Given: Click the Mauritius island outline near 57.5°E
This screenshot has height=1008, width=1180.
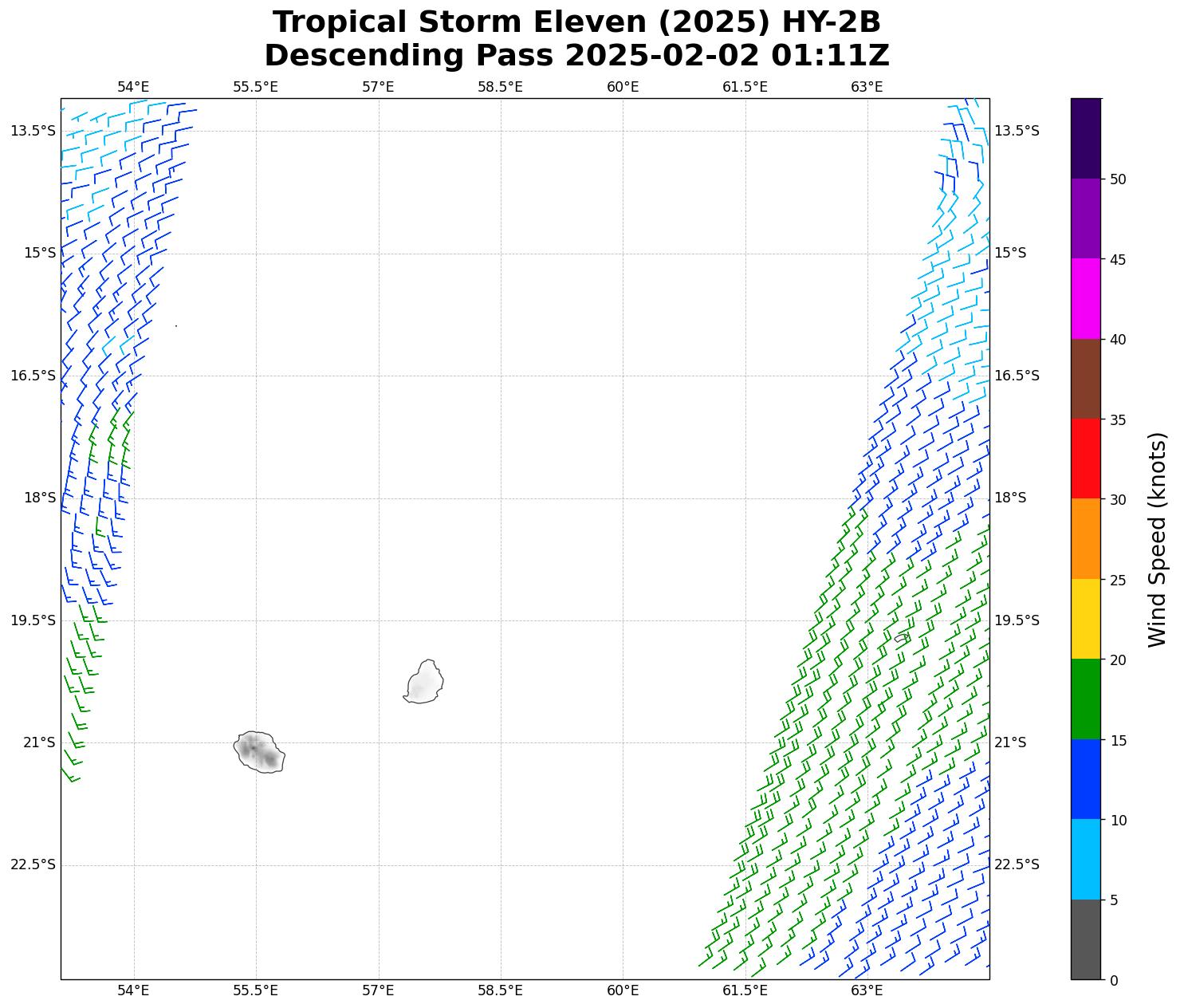Looking at the screenshot, I should pyautogui.click(x=423, y=683).
